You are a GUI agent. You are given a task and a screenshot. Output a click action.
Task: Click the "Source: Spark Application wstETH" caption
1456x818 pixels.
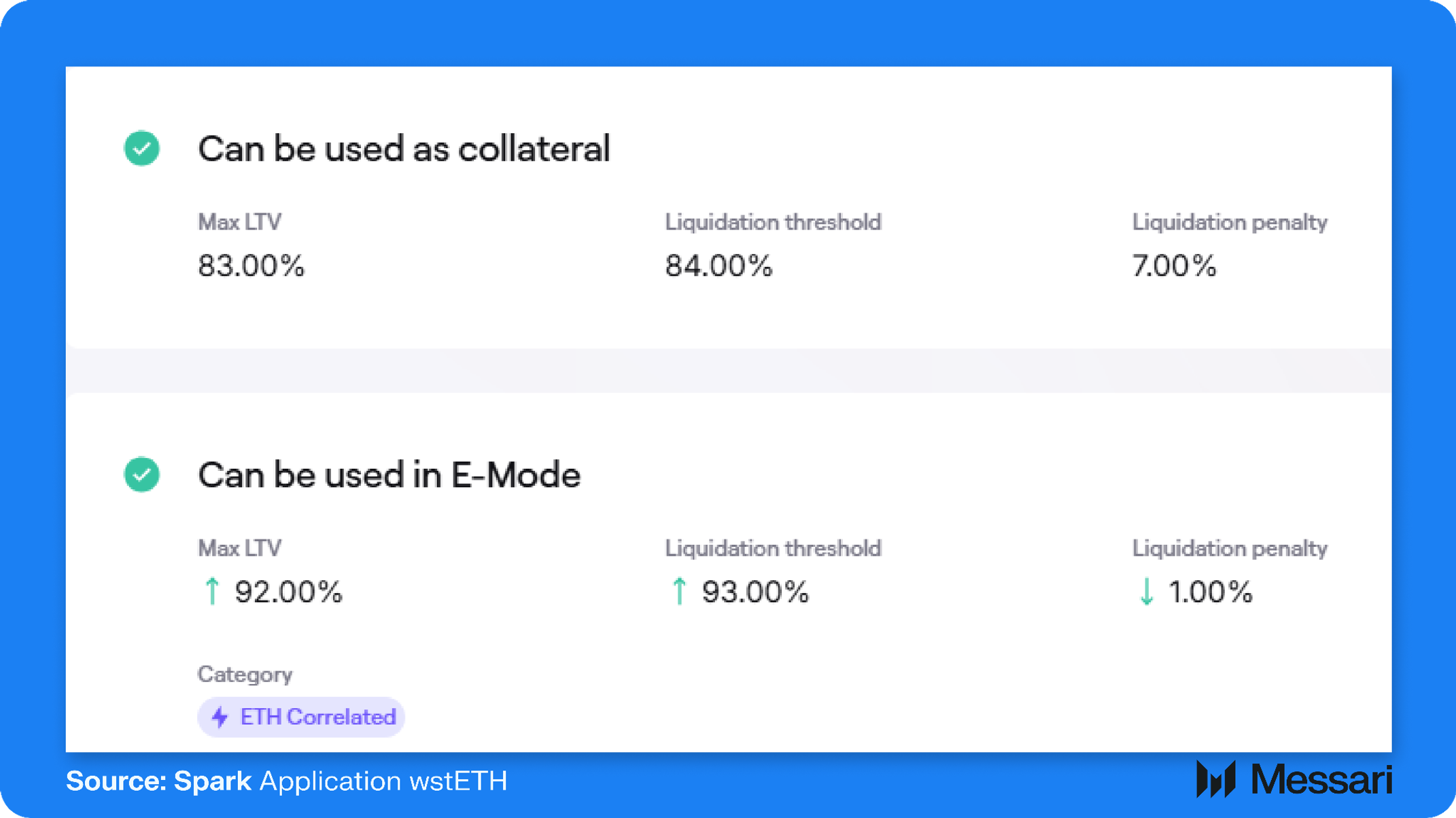coord(286,781)
